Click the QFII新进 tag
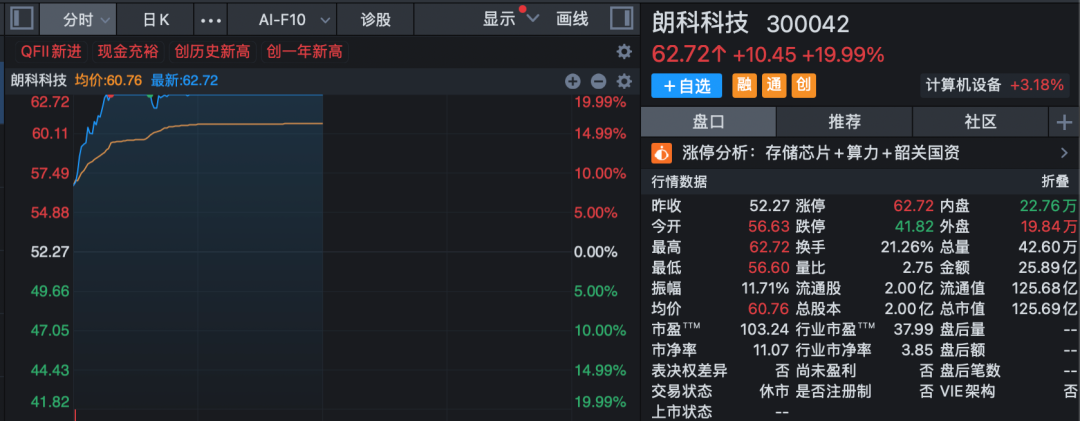 pyautogui.click(x=51, y=52)
